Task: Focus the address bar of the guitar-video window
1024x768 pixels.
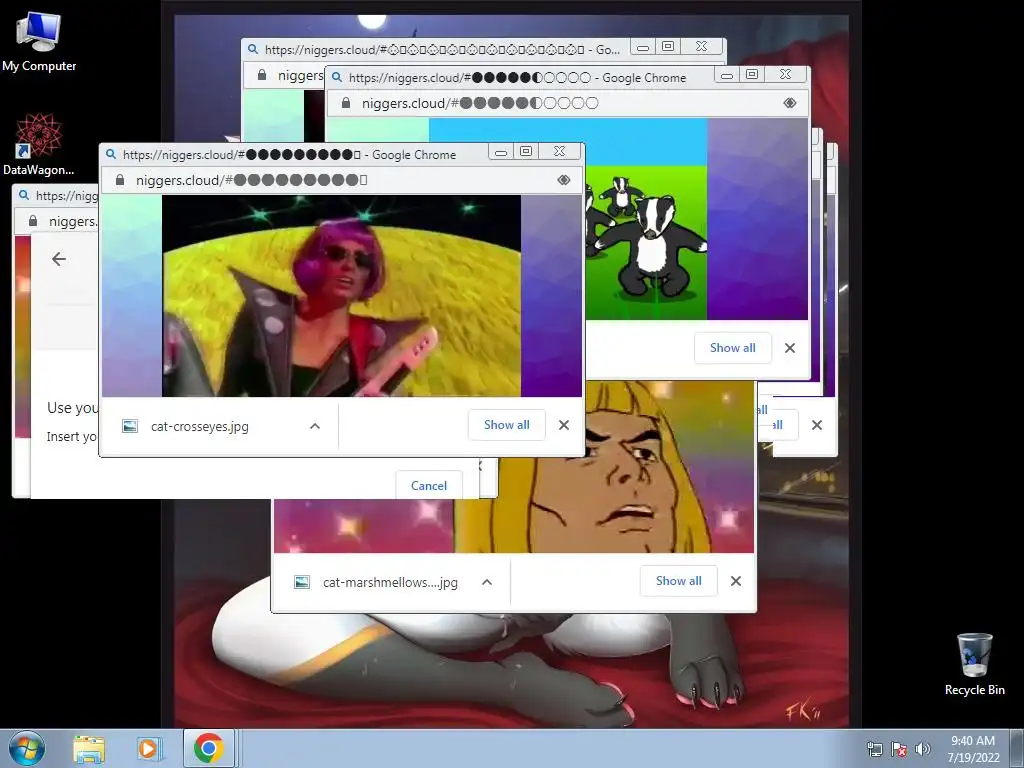Action: [340, 180]
